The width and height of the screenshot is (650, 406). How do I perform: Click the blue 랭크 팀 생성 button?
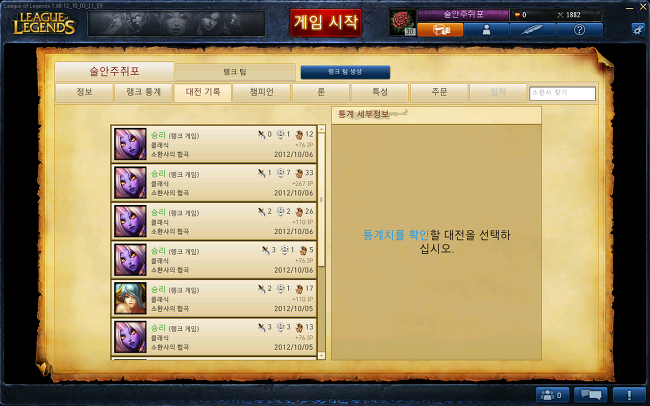click(x=345, y=72)
